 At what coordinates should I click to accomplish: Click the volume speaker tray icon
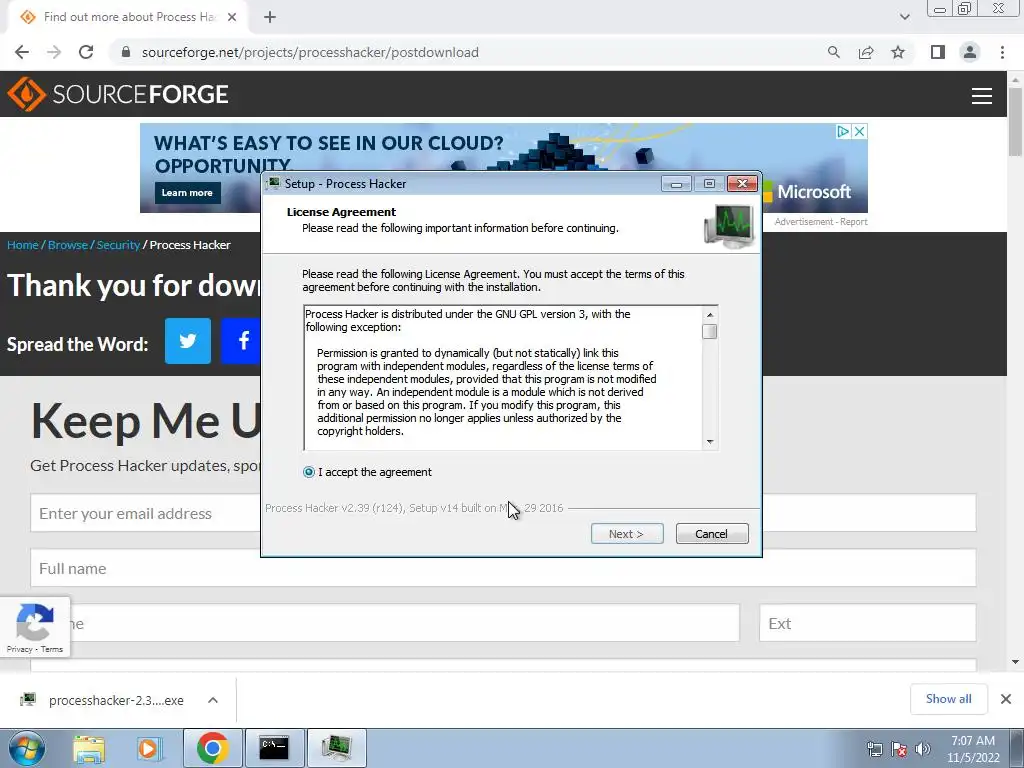[x=923, y=749]
